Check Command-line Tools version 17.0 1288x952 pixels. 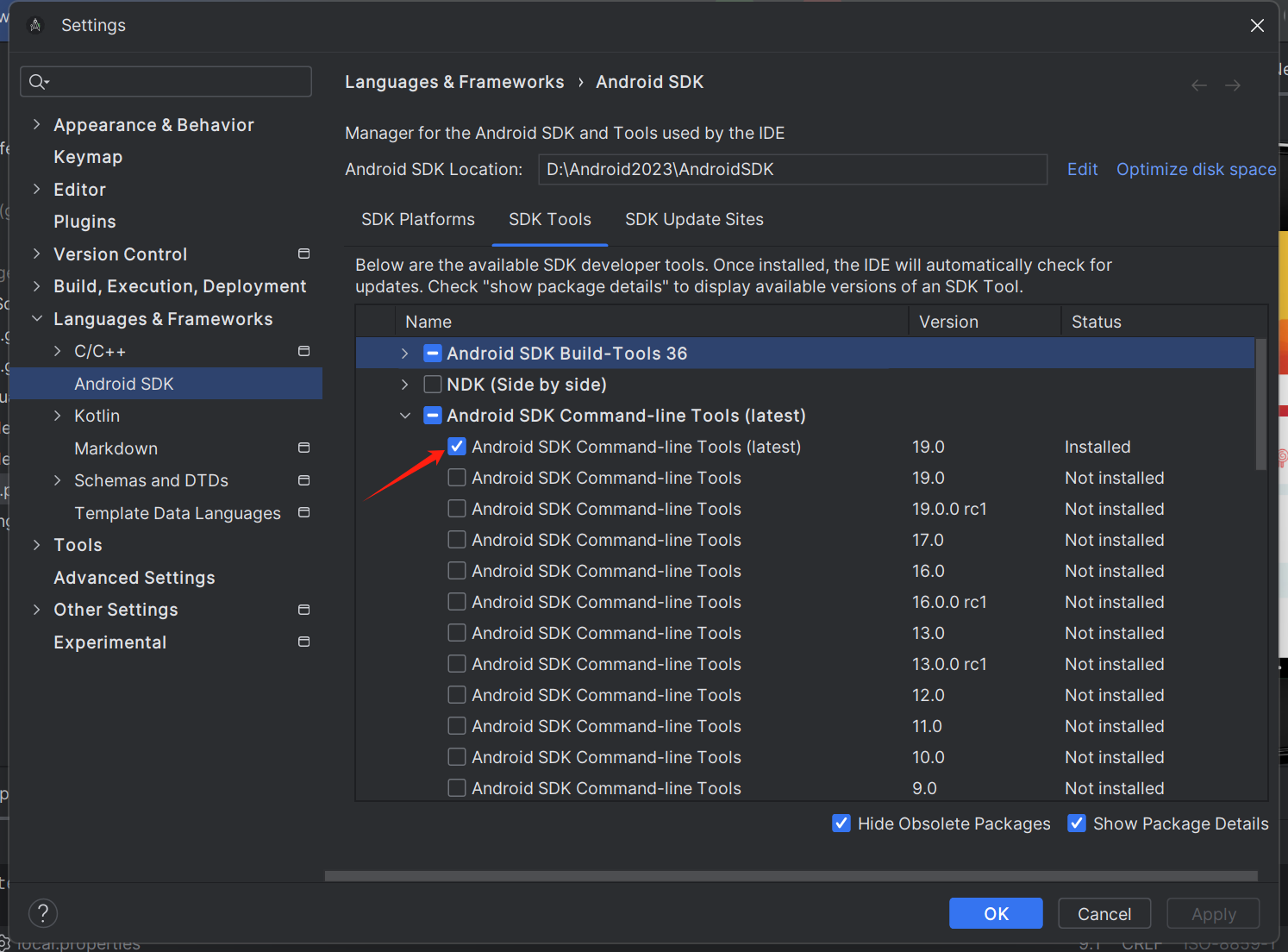[x=457, y=540]
